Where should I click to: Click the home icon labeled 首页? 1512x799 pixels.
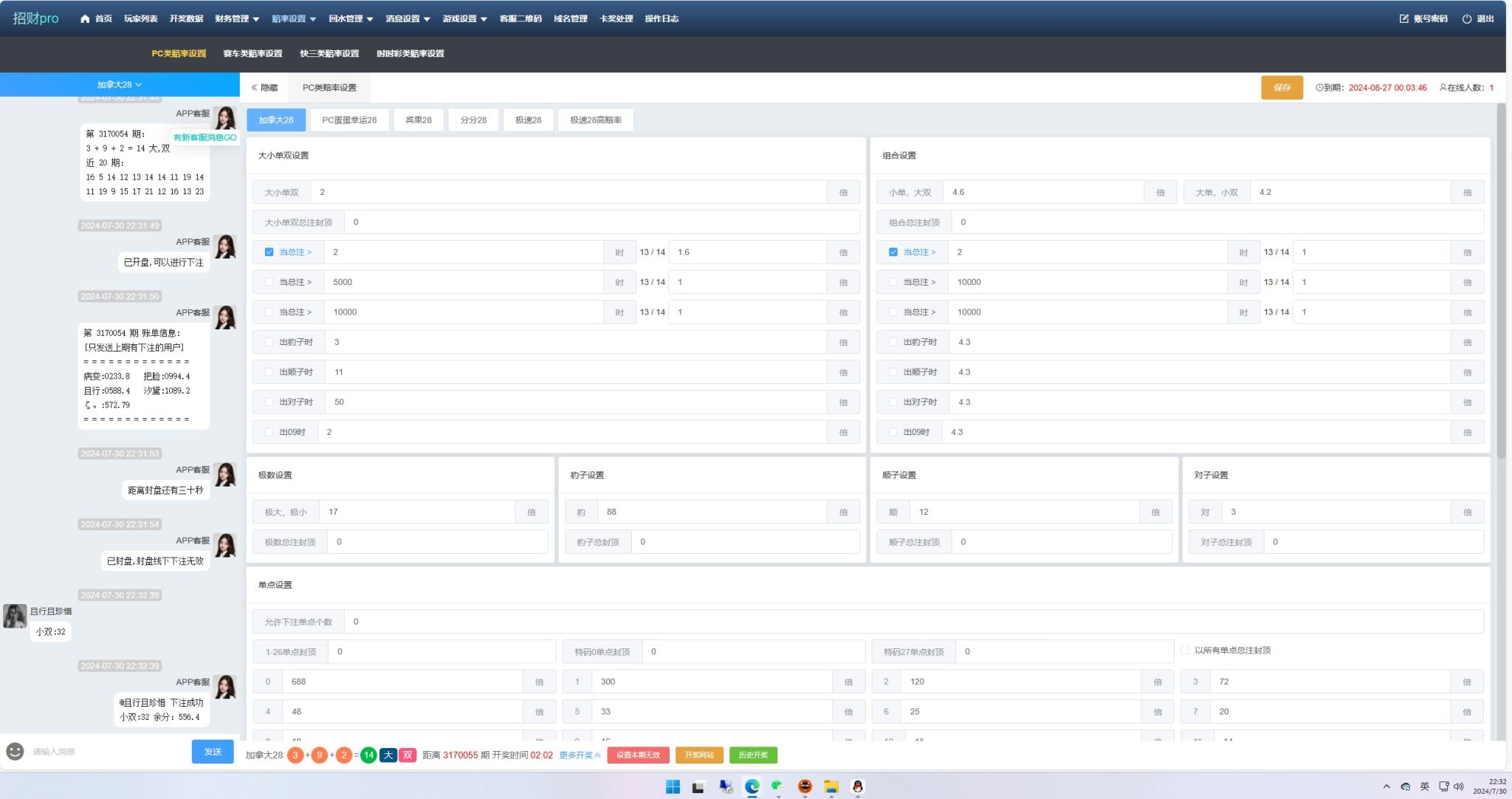click(x=85, y=18)
